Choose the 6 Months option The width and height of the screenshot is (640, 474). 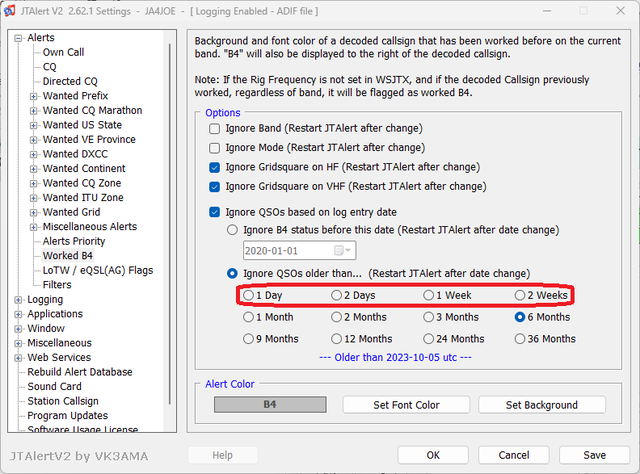pyautogui.click(x=520, y=317)
